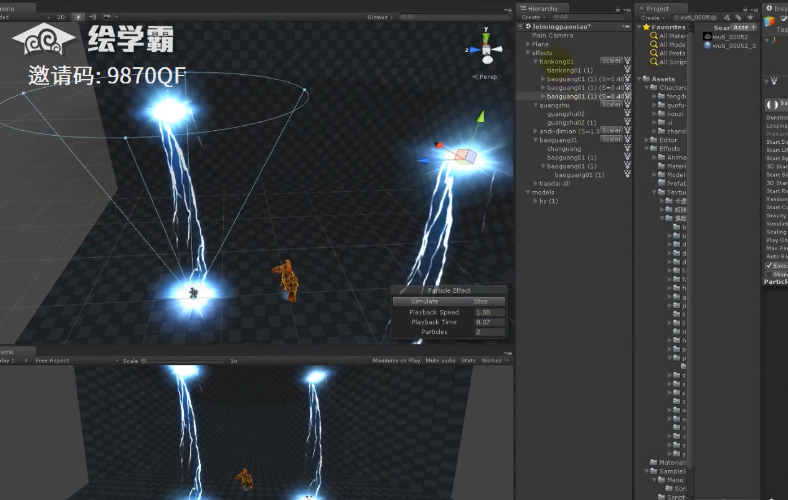Screen dimensions: 788x500
Task: Open Free Aspect dropdown in Game view
Action: pyautogui.click(x=76, y=360)
